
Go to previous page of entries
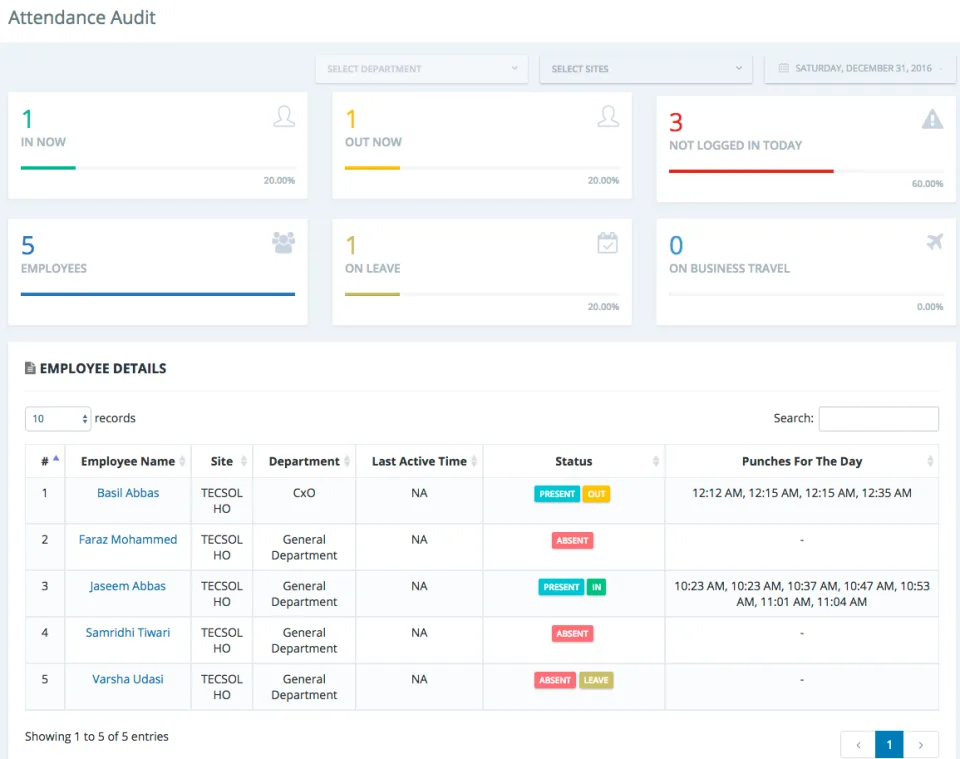tap(858, 745)
